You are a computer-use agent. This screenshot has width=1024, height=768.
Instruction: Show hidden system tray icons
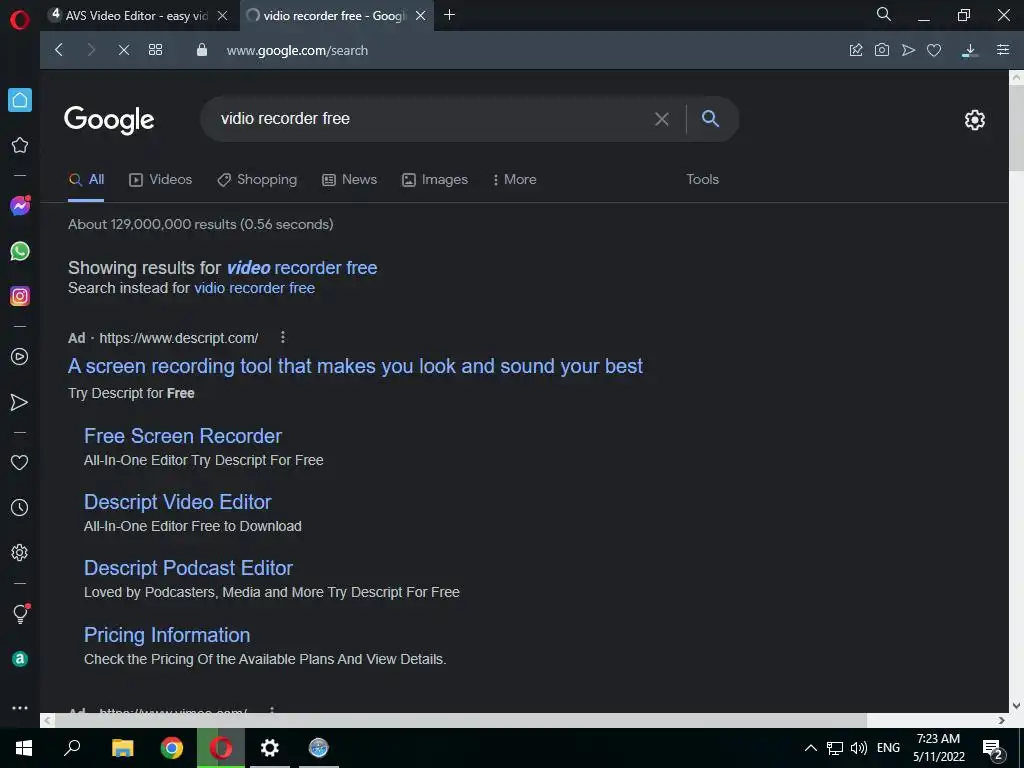coord(810,748)
